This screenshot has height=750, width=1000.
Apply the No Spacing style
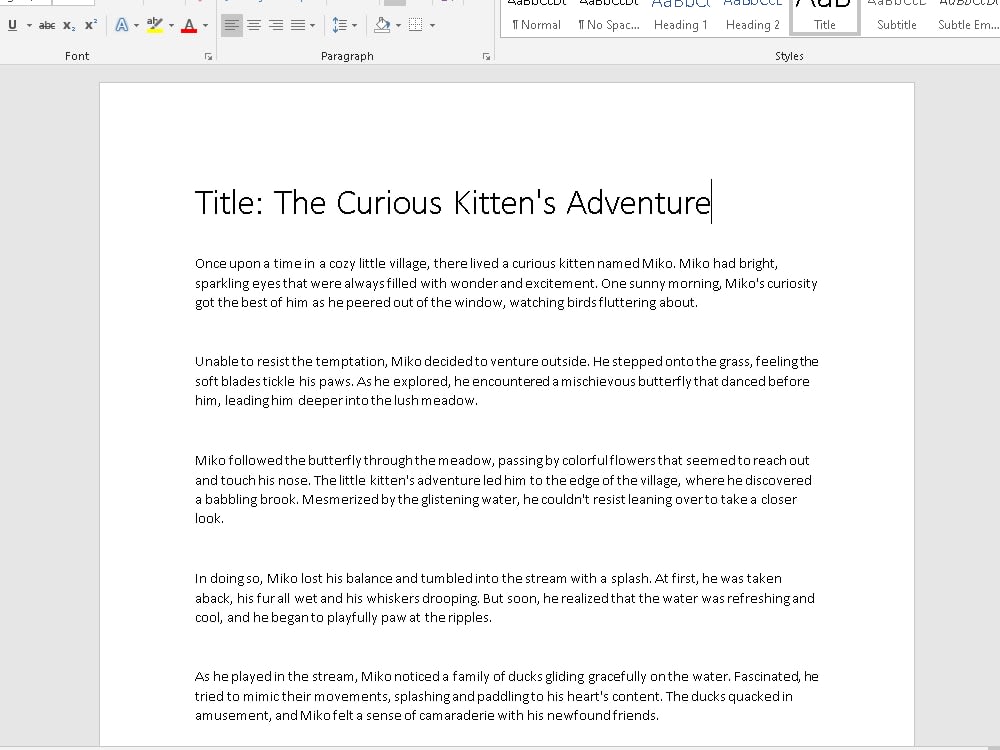point(608,18)
